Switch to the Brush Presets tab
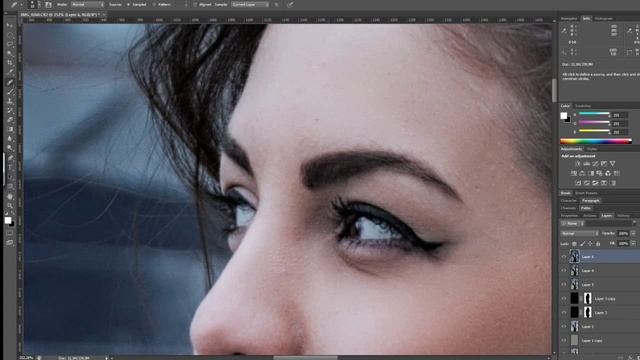640x360 pixels. point(586,193)
